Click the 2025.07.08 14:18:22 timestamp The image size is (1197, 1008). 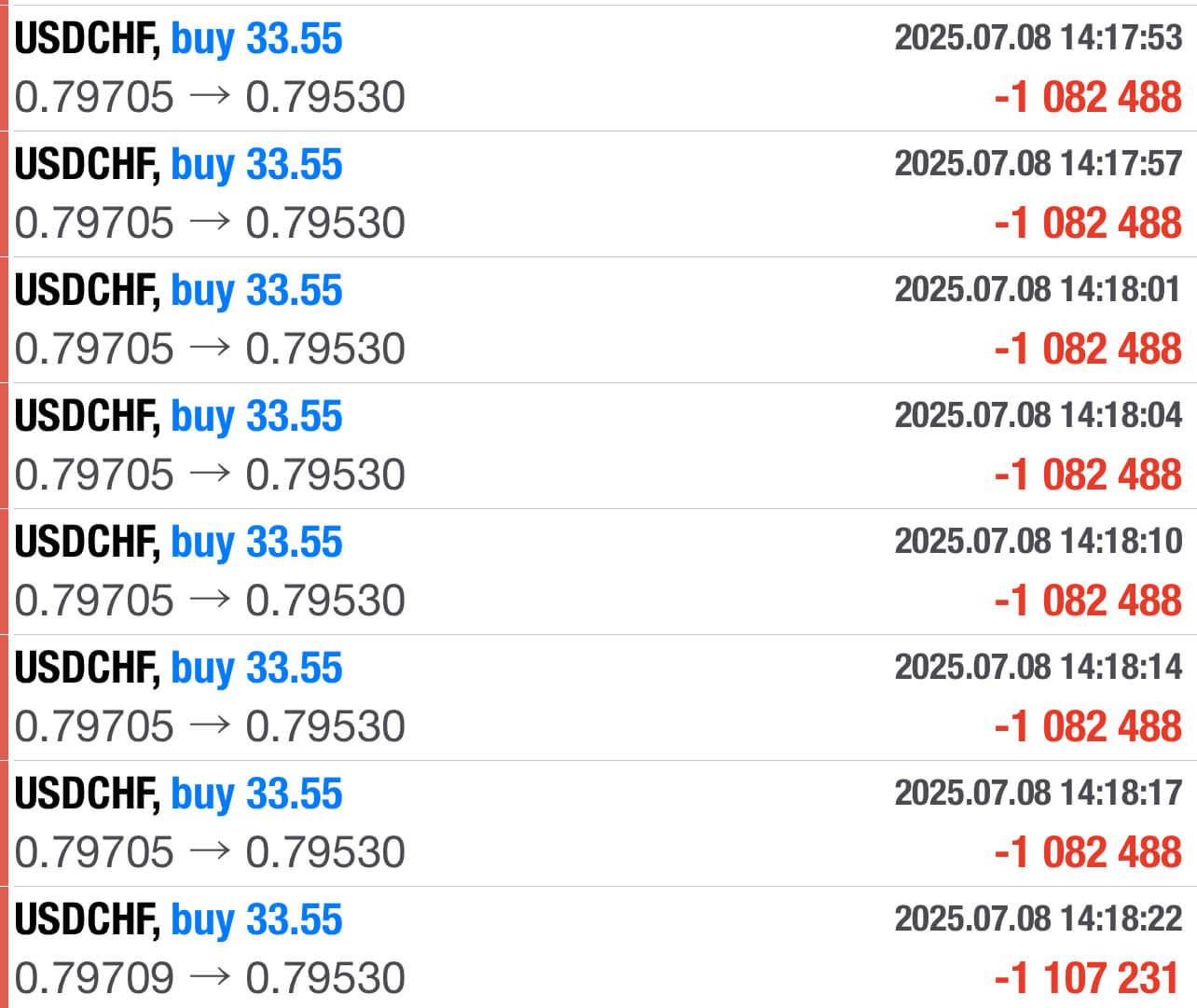(1039, 919)
